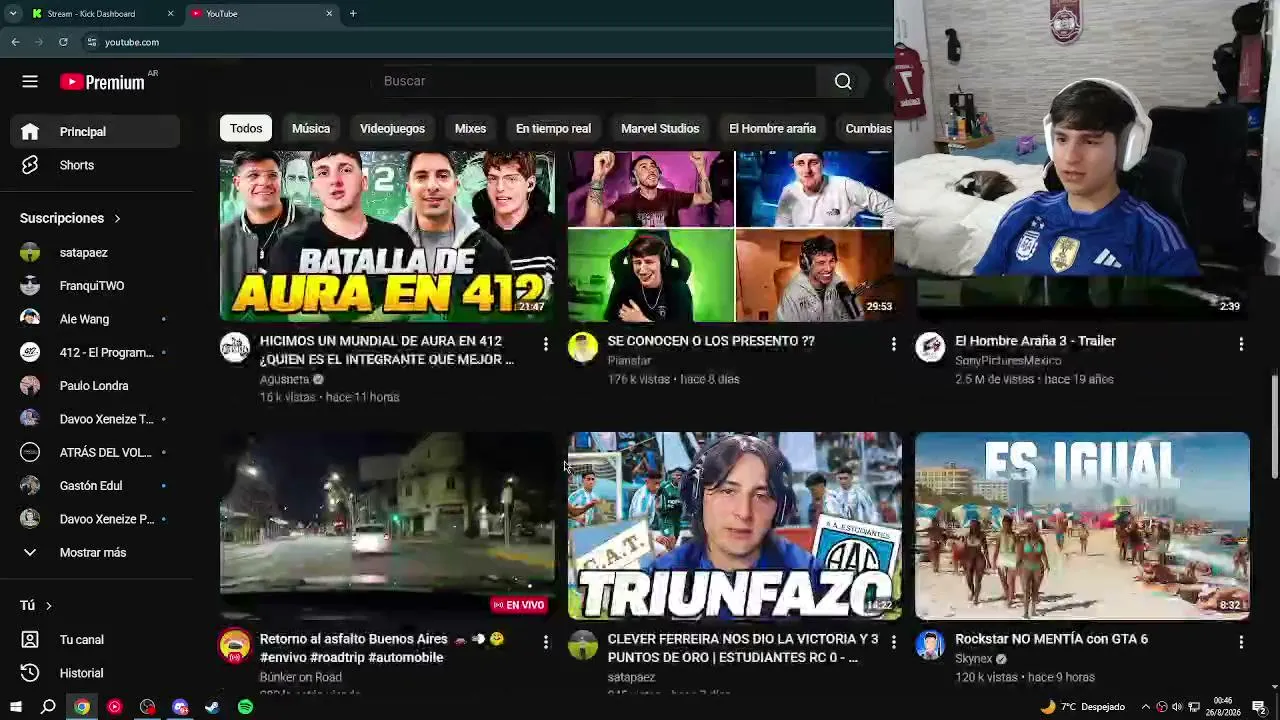This screenshot has width=1280, height=720.
Task: Open the satapaez subscription channel
Action: coord(96,253)
